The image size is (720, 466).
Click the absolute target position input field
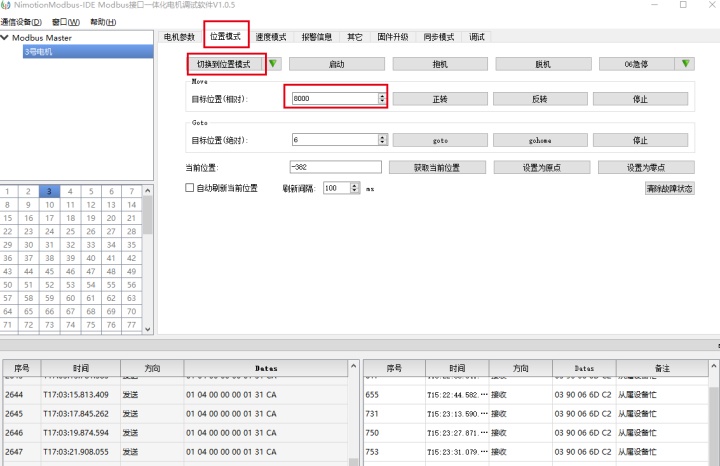335,140
